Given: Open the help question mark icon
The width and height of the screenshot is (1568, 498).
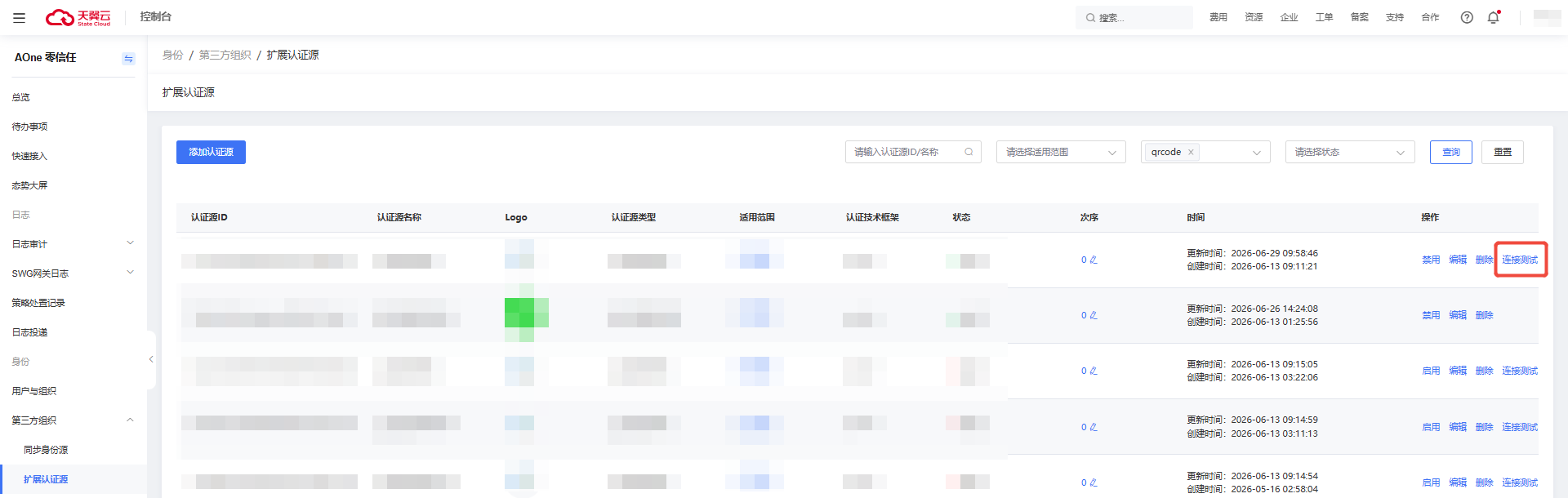Looking at the screenshot, I should tap(1467, 17).
